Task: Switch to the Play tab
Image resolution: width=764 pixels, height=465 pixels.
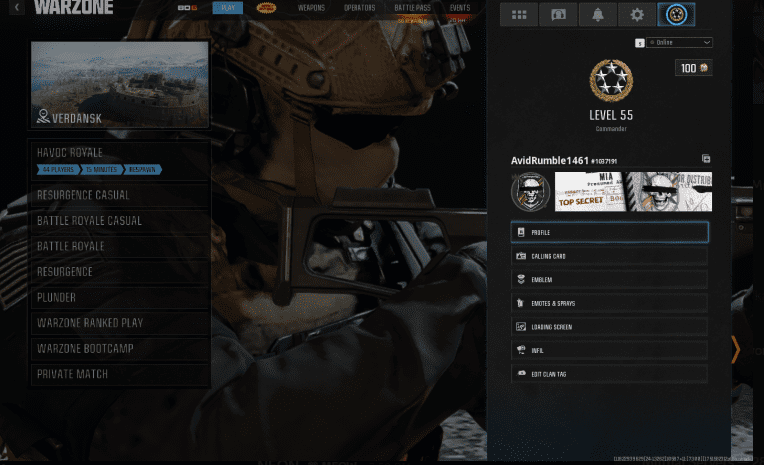Action: point(228,7)
